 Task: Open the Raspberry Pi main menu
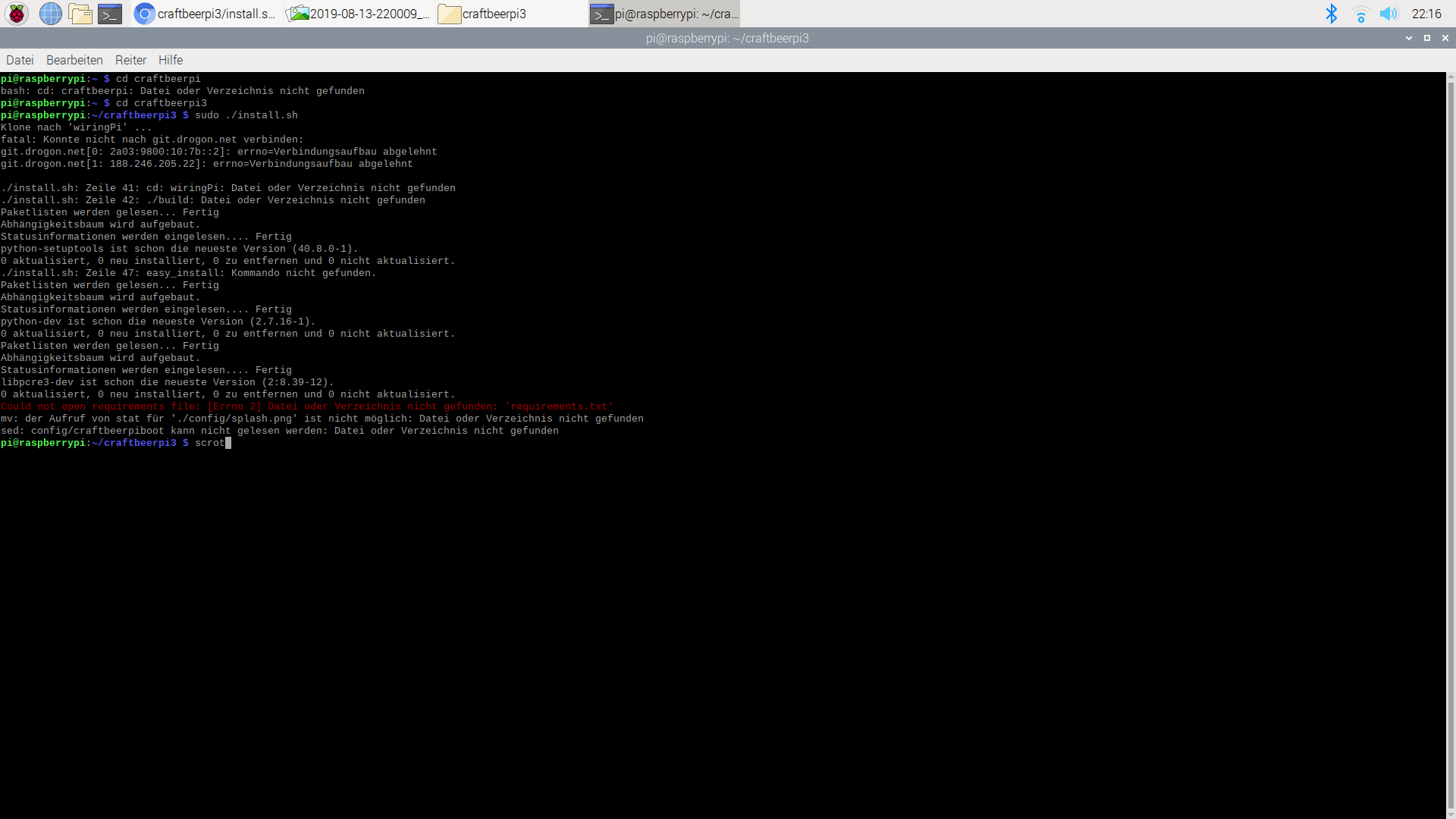pyautogui.click(x=17, y=14)
